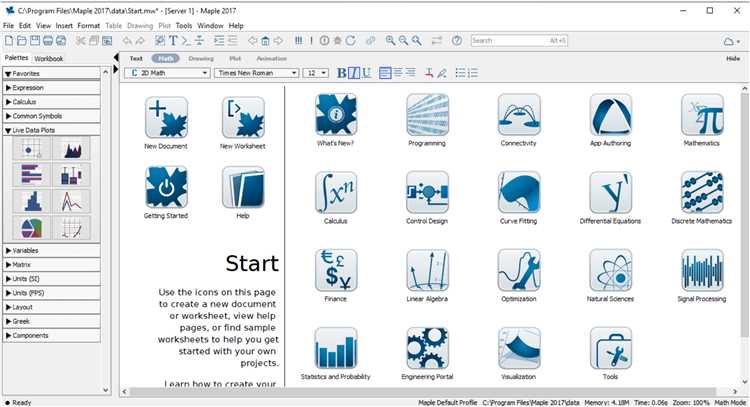Open the Getting Started icon
This screenshot has width=750, height=407.
[x=166, y=187]
